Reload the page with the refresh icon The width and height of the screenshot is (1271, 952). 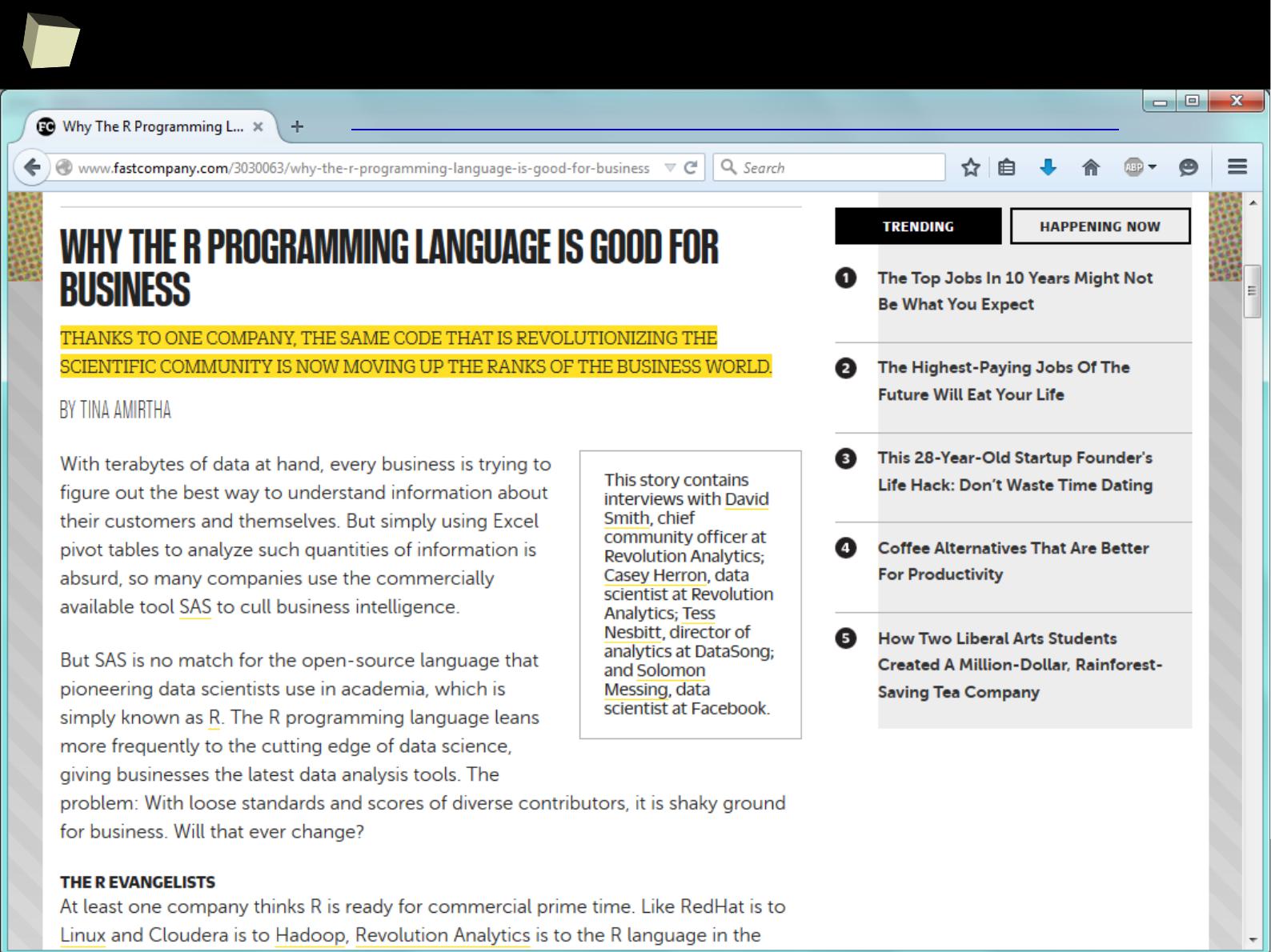coord(691,167)
